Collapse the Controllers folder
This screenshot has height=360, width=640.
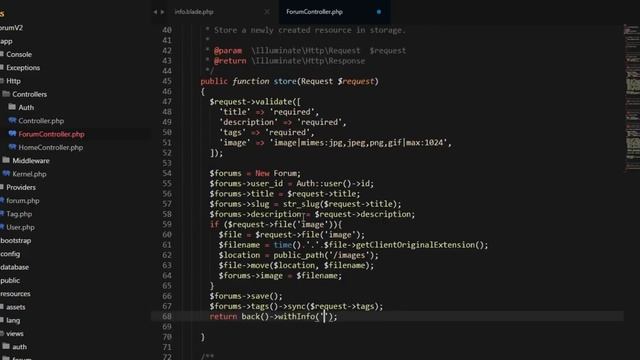coord(29,94)
